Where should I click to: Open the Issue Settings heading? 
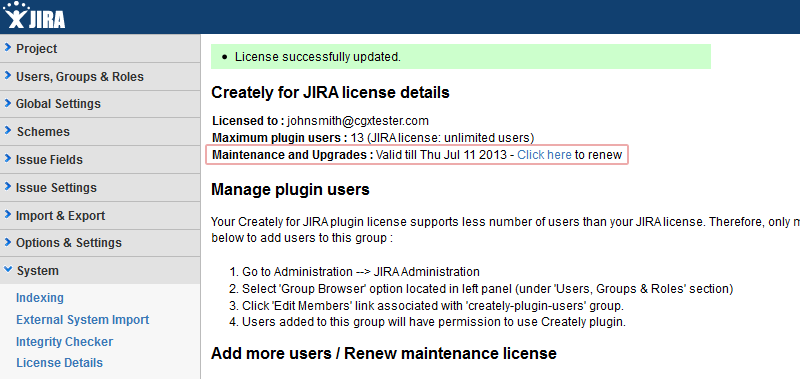[x=56, y=188]
